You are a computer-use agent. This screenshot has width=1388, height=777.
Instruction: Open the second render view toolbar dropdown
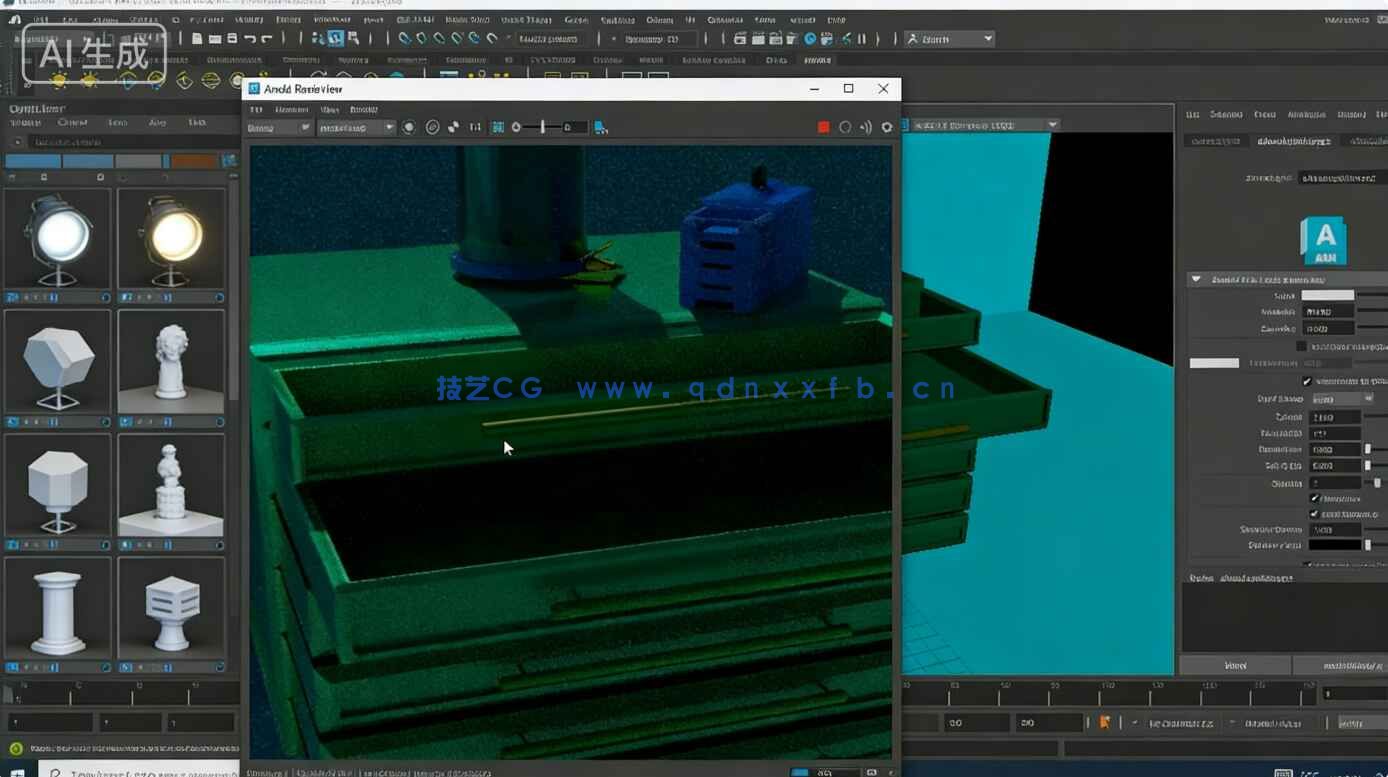point(356,127)
